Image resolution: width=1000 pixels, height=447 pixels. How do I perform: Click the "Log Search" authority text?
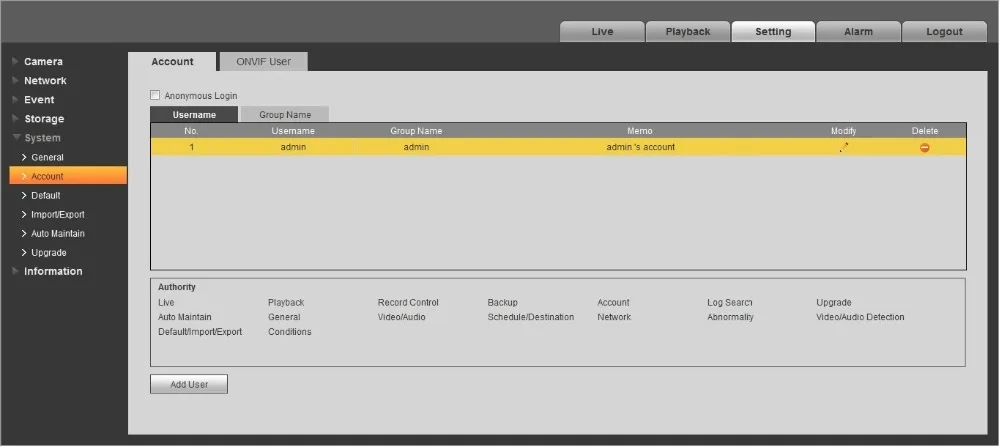coord(730,302)
